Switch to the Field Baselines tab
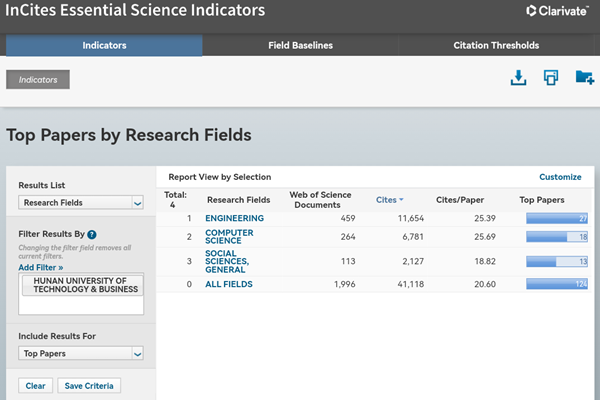This screenshot has width=600, height=400. coord(300,45)
